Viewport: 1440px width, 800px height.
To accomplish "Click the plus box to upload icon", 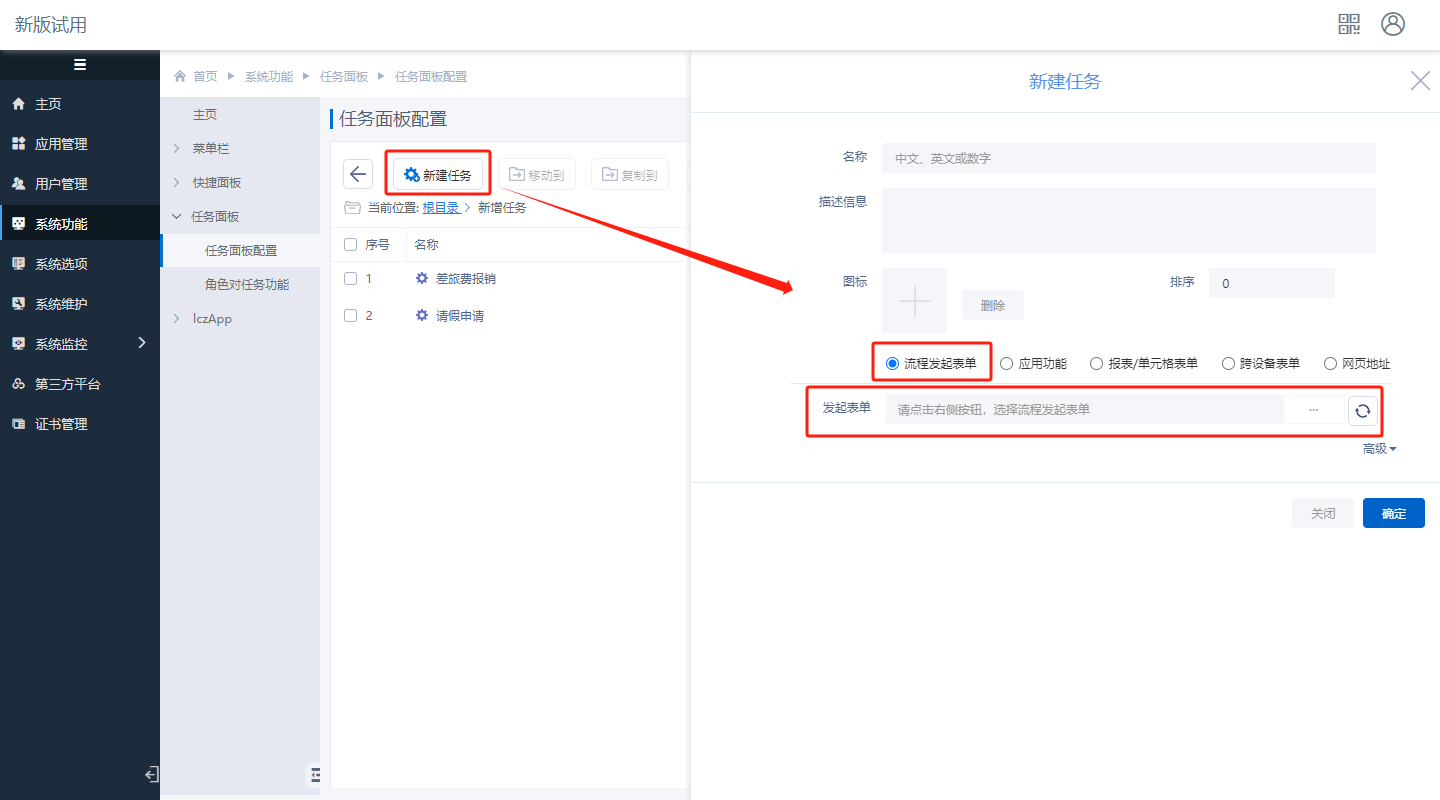I will point(914,300).
